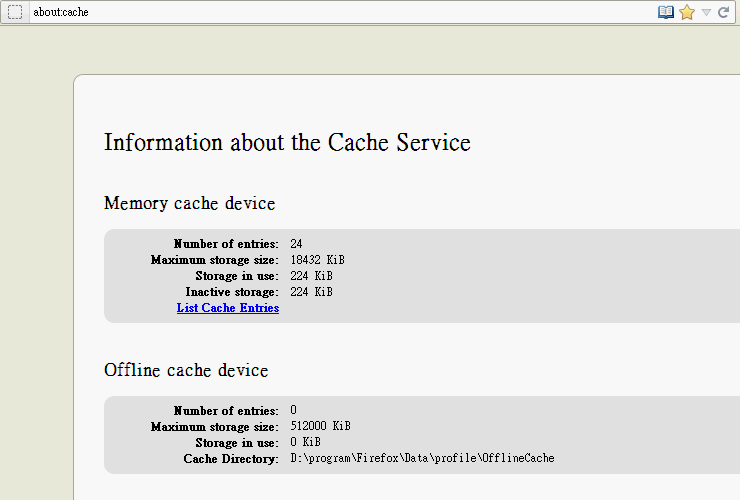Open the List Cache Entries link
The height and width of the screenshot is (500, 740).
point(228,308)
